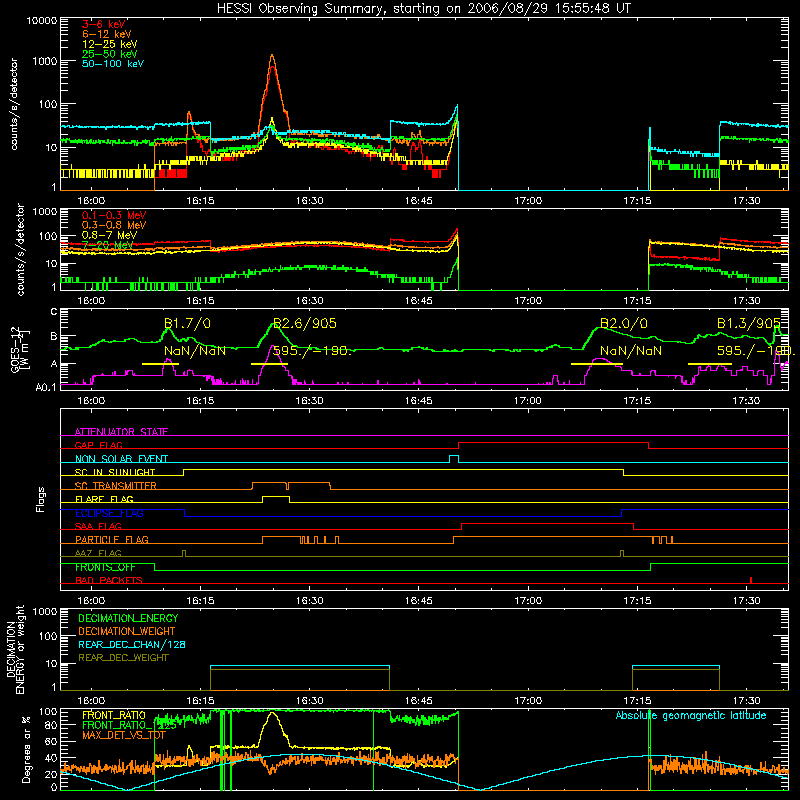Select the "3-6 keV" legend label

click(x=104, y=24)
